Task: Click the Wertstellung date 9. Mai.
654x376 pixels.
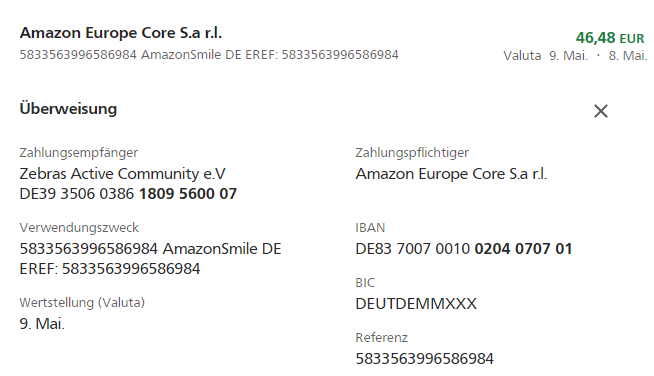Action: tap(42, 323)
